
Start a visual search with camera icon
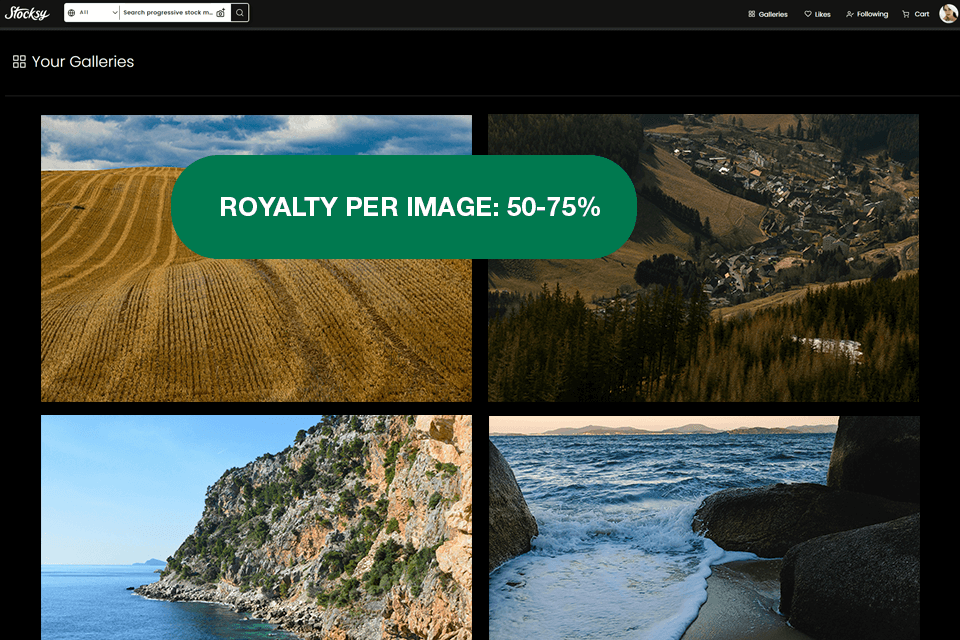(221, 13)
